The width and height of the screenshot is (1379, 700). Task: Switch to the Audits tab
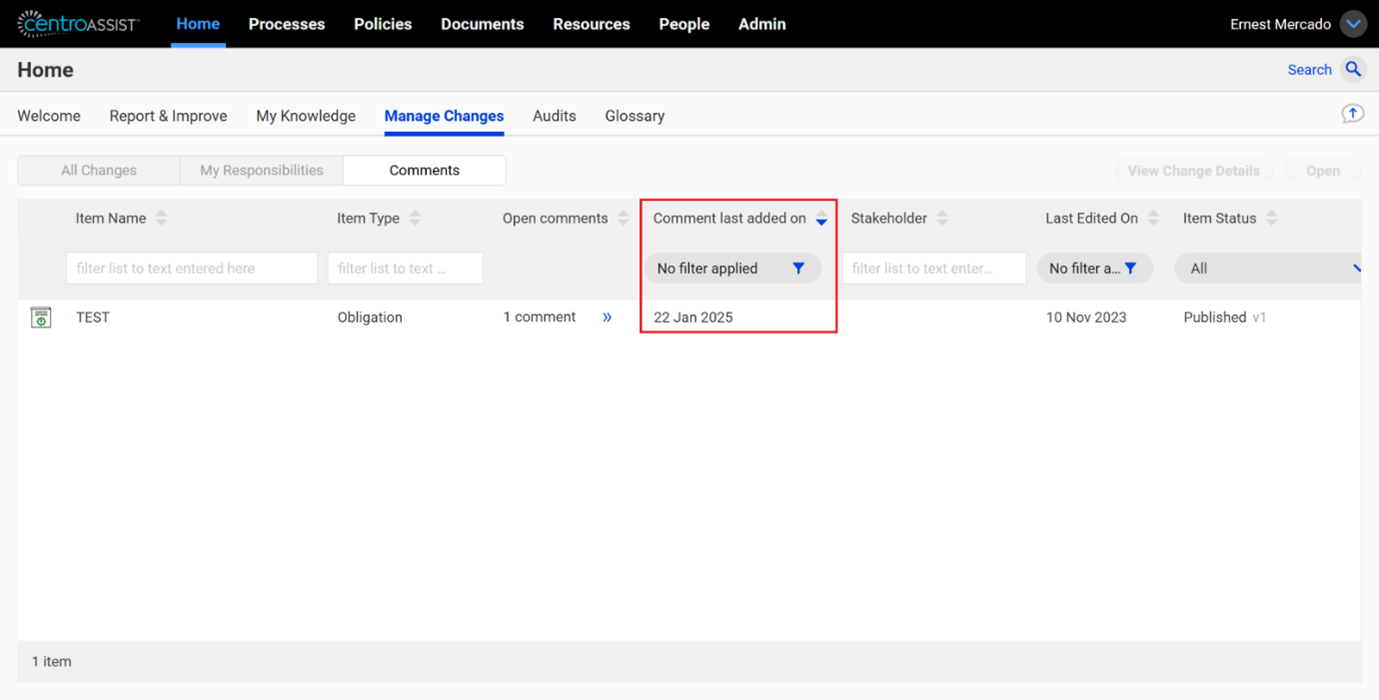click(x=554, y=116)
